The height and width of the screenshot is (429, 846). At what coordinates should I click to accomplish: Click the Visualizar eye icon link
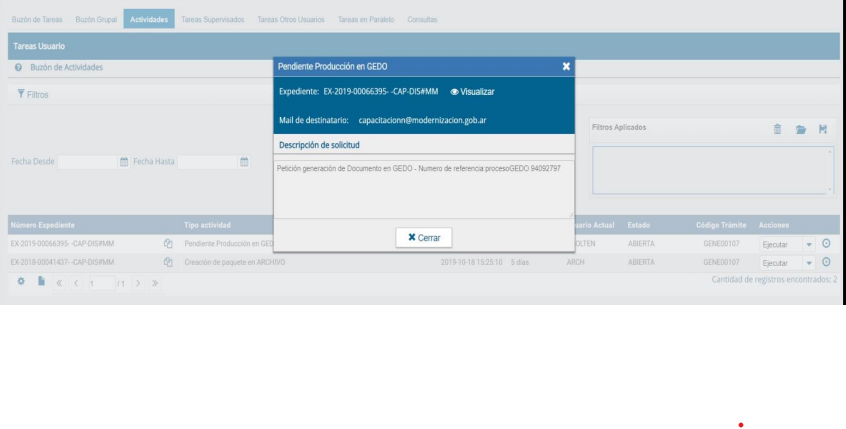472,92
